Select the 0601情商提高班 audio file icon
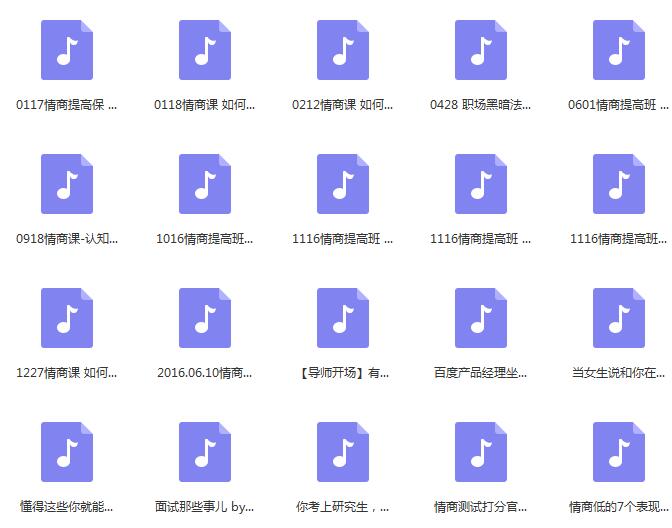The image size is (672, 528). tap(619, 50)
